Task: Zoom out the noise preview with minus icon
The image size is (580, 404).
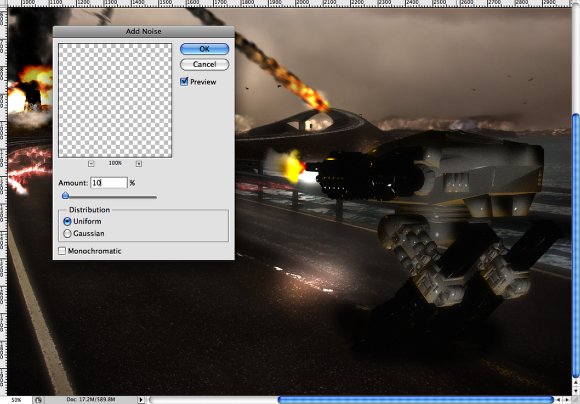Action: click(x=91, y=164)
